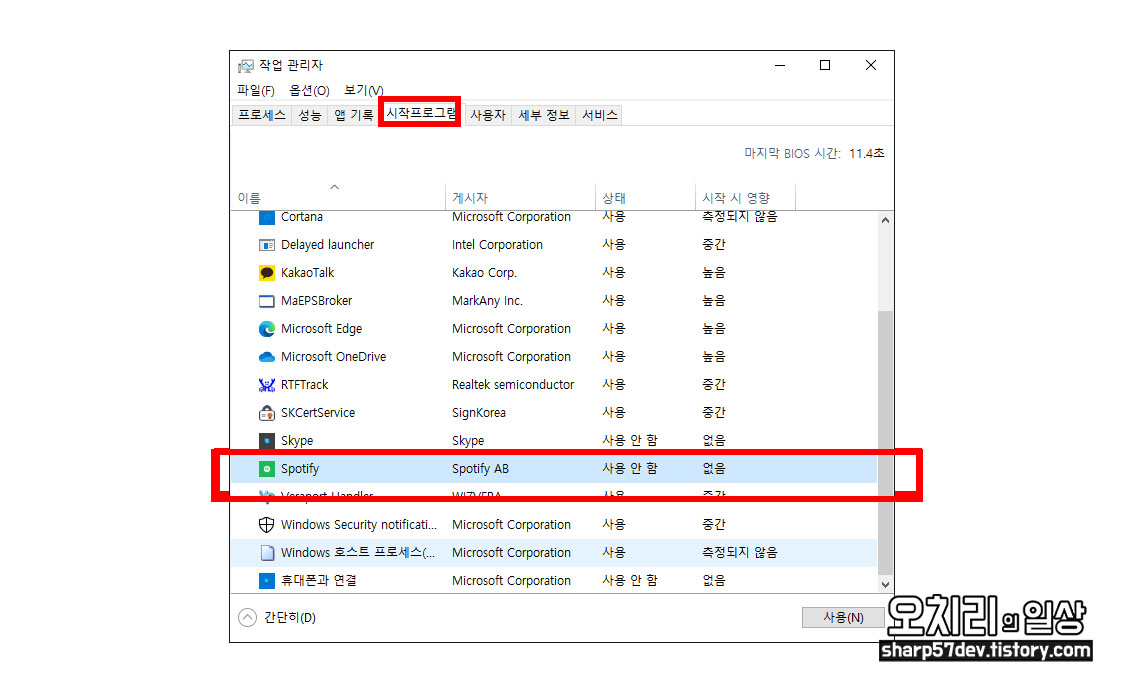Image resolution: width=1124 pixels, height=693 pixels.
Task: Open the 파일(F) menu
Action: pos(256,90)
